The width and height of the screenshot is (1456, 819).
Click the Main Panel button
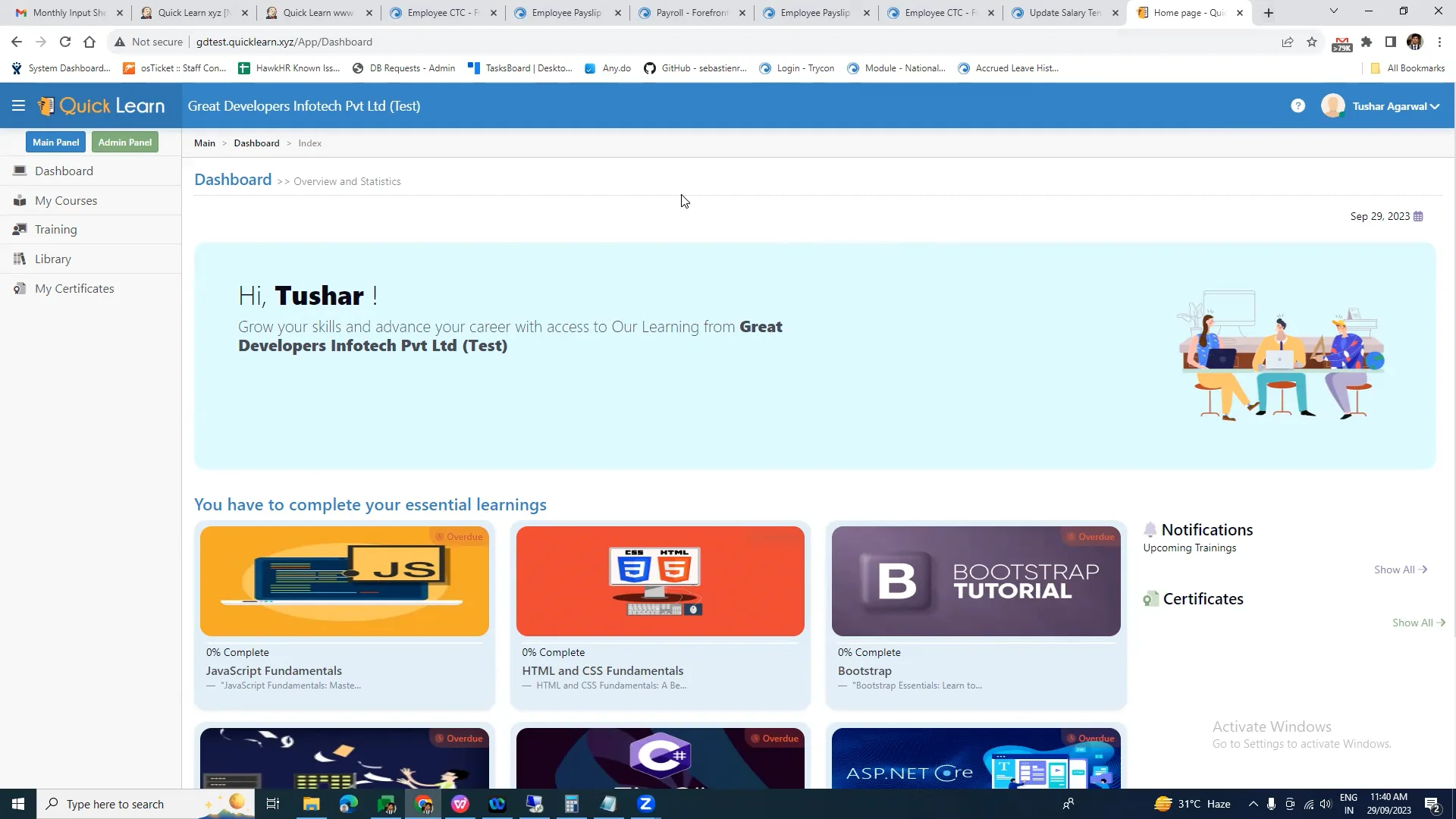pos(55,143)
